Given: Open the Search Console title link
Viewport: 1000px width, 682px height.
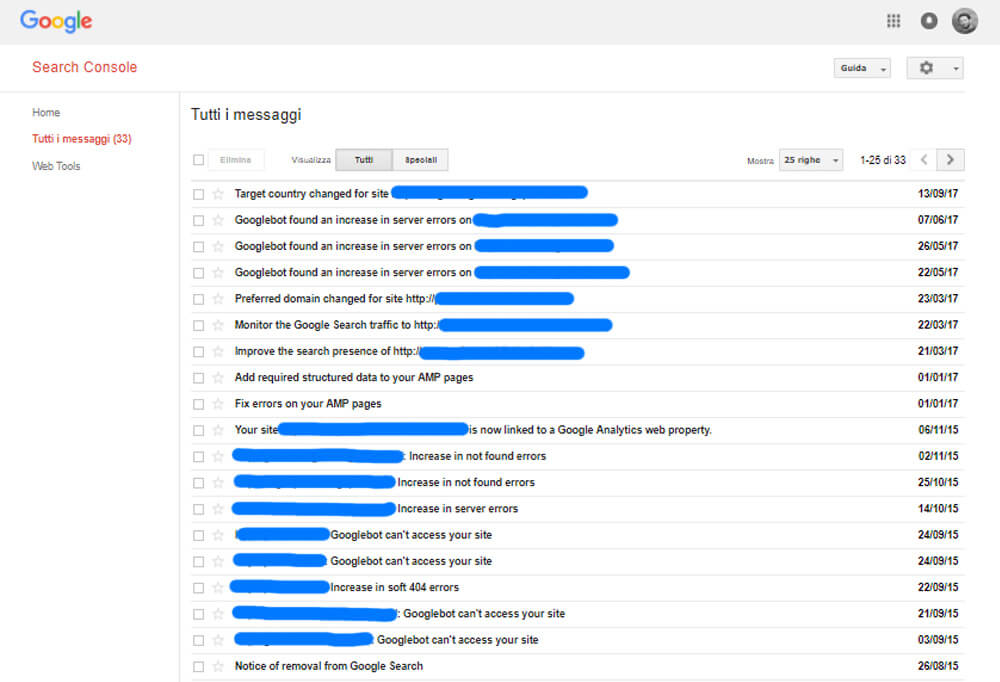Looking at the screenshot, I should click(x=85, y=67).
